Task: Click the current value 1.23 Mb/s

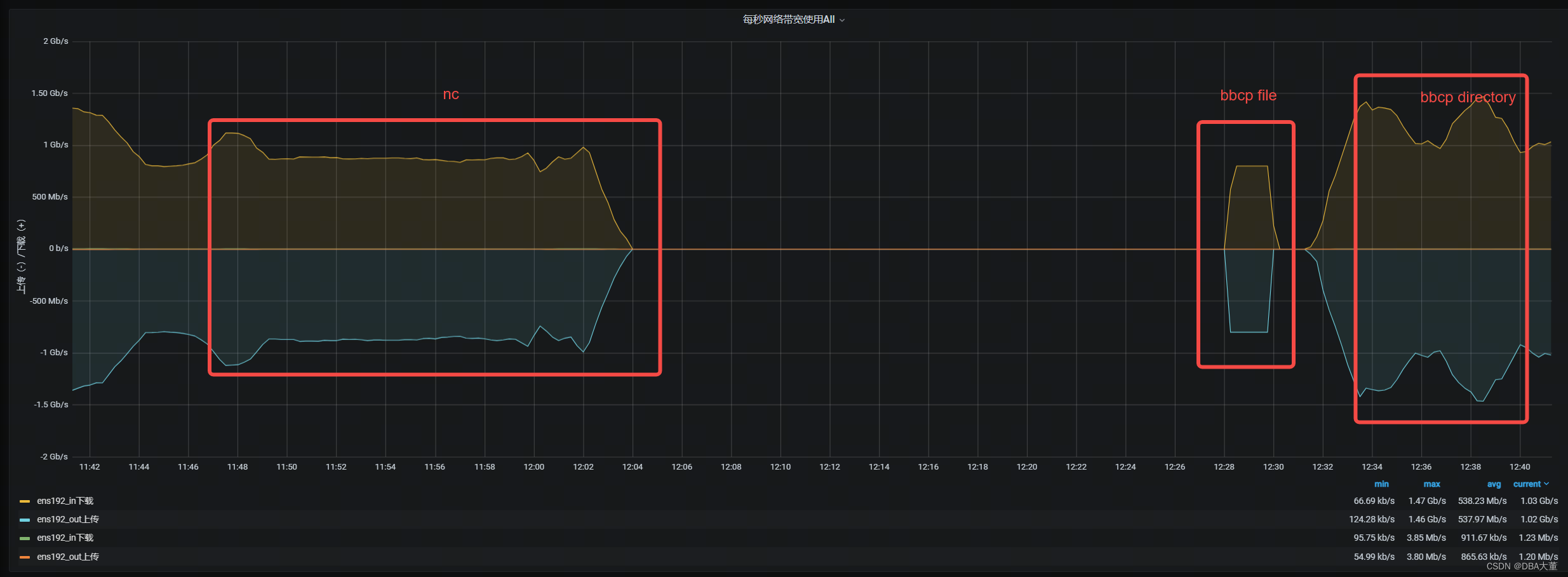Action: point(1538,538)
